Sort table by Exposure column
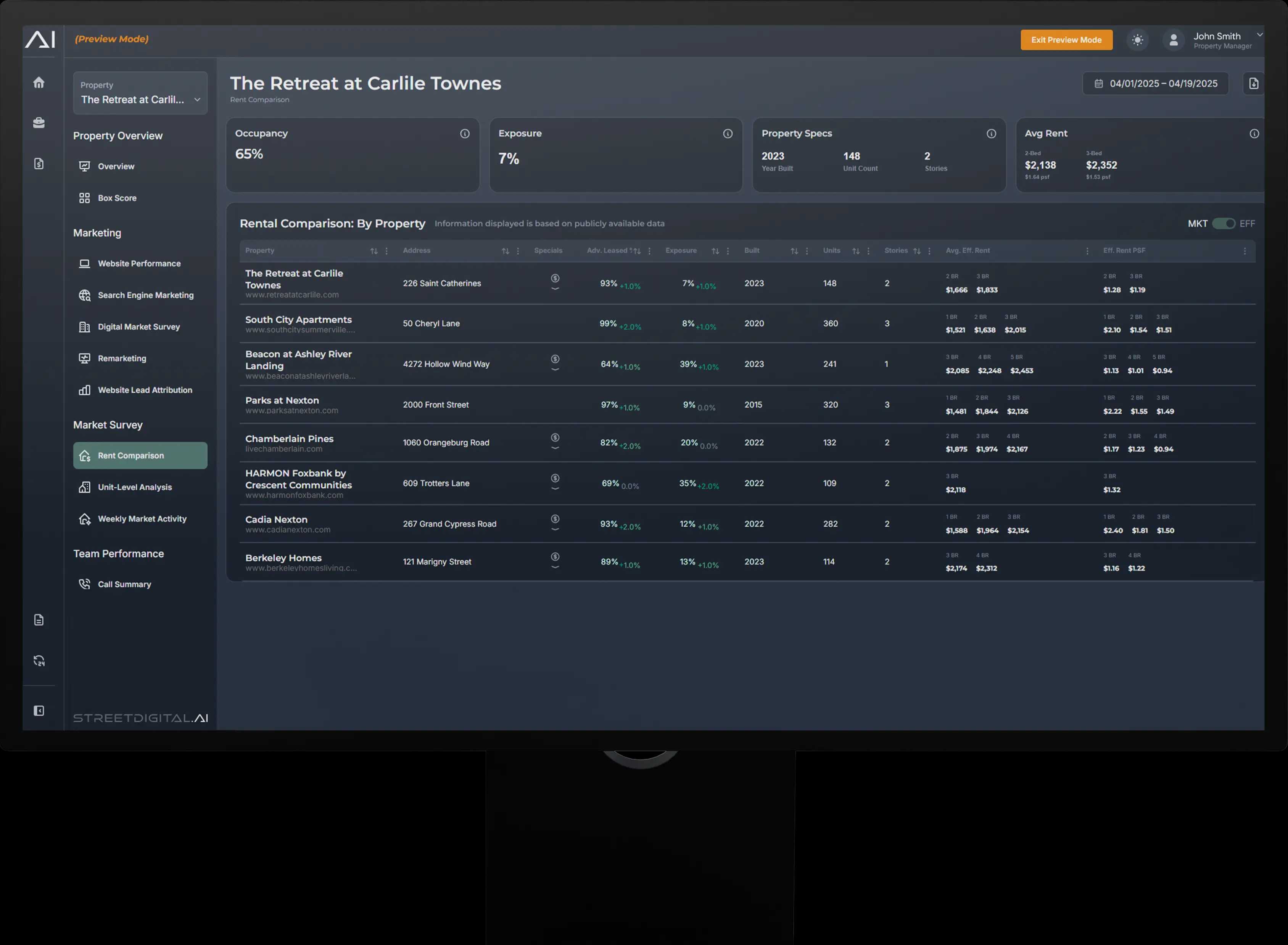 [715, 251]
